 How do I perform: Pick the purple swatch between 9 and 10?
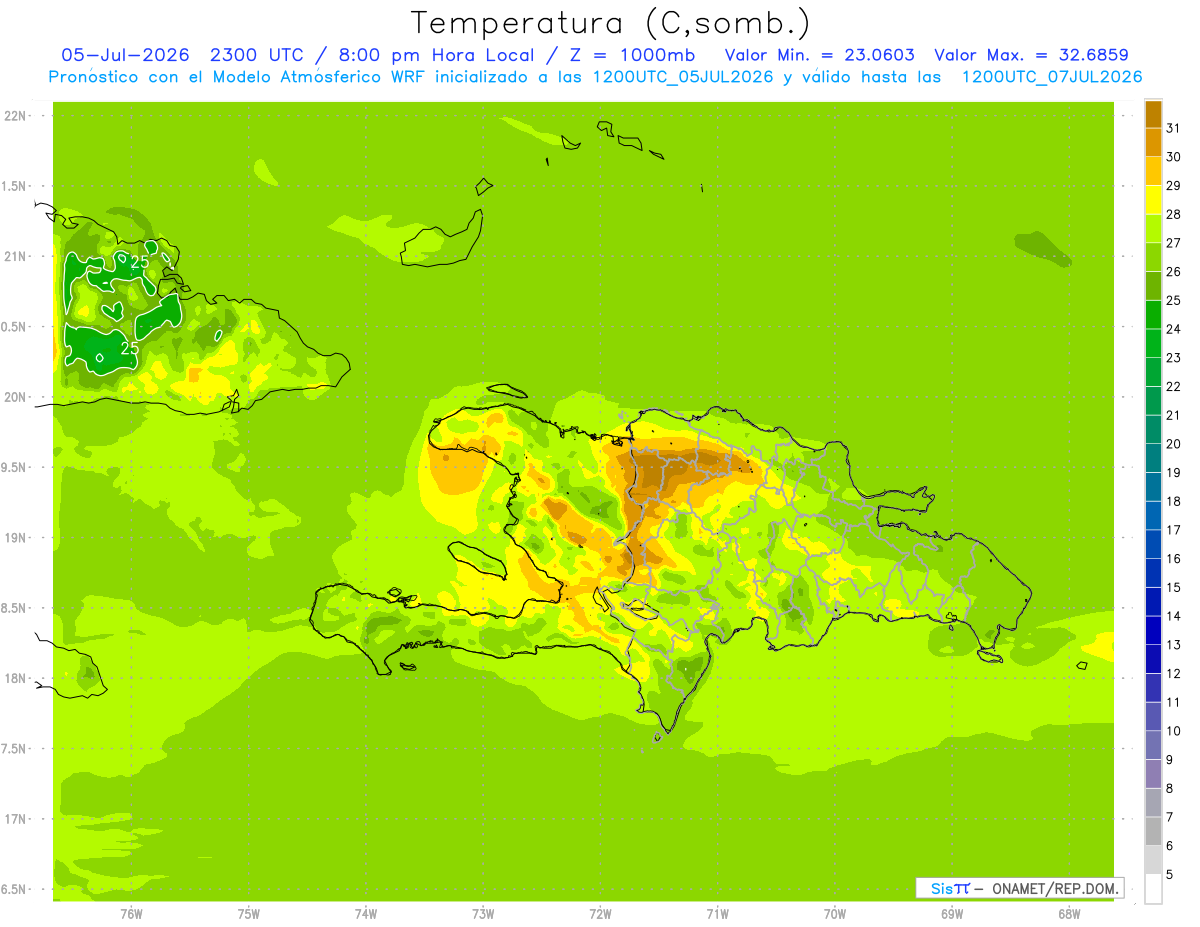pos(1153,745)
